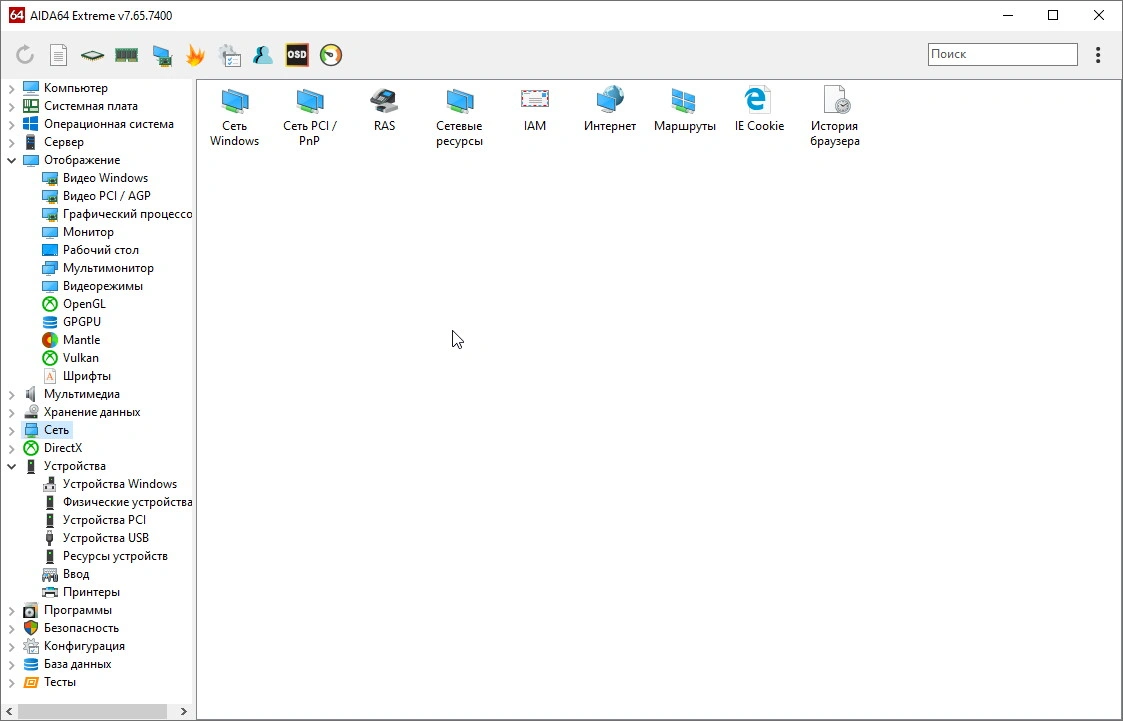Expand the Программы tree node
Image resolution: width=1123 pixels, height=721 pixels.
[x=11, y=611]
